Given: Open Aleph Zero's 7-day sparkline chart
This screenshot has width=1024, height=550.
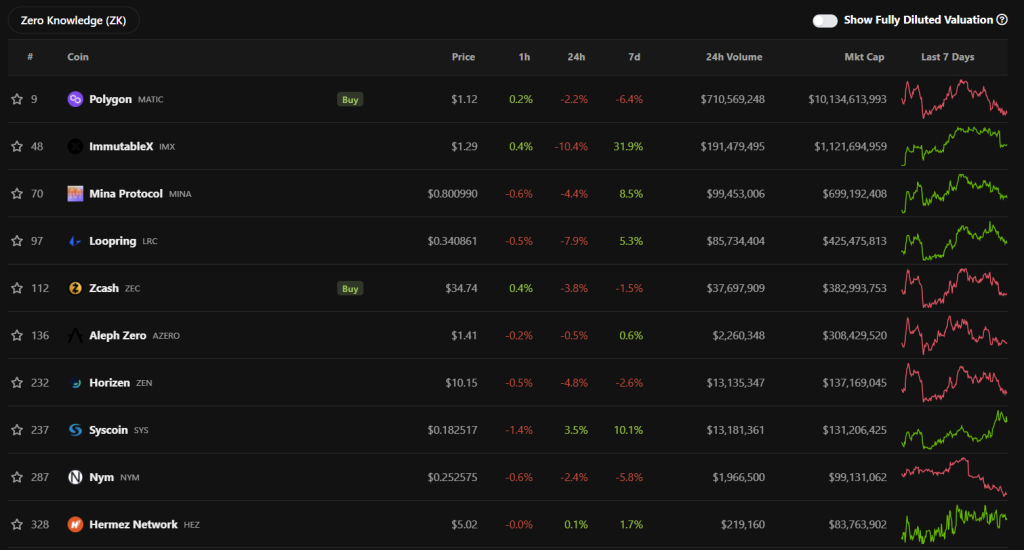Looking at the screenshot, I should [x=954, y=335].
